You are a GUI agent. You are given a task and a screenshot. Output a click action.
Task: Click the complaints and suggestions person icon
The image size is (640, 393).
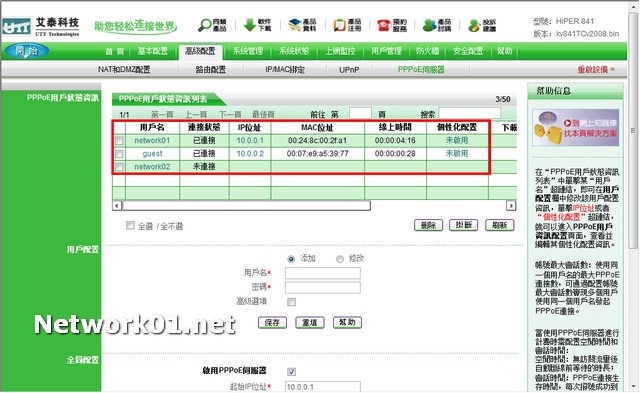(474, 25)
